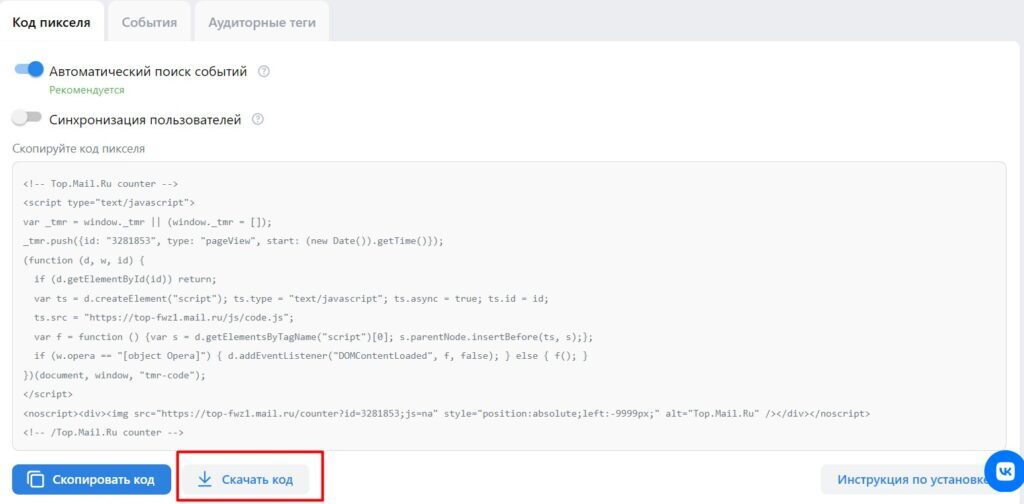Click help icon next to Автоматический поиск событий
The height and width of the screenshot is (504, 1024).
pyautogui.click(x=264, y=71)
